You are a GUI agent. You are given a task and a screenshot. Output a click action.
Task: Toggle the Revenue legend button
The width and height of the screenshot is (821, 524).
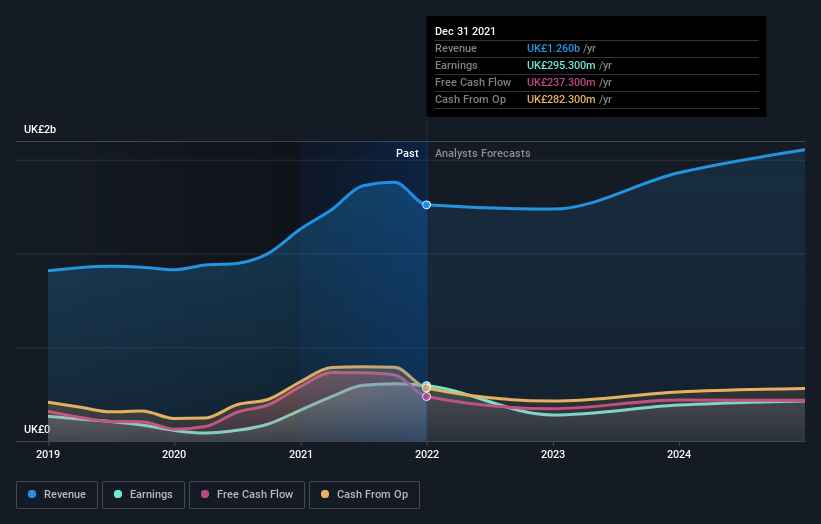coord(57,495)
